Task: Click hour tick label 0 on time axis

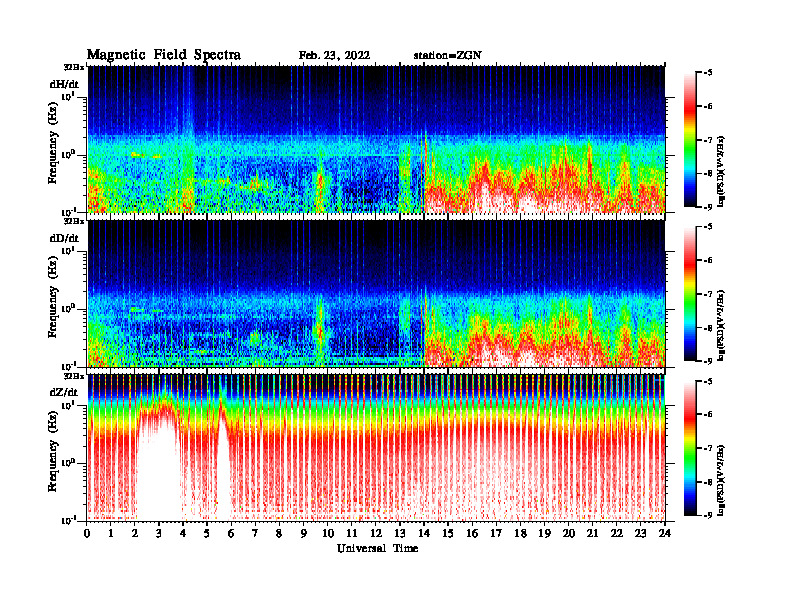Action: [87, 534]
